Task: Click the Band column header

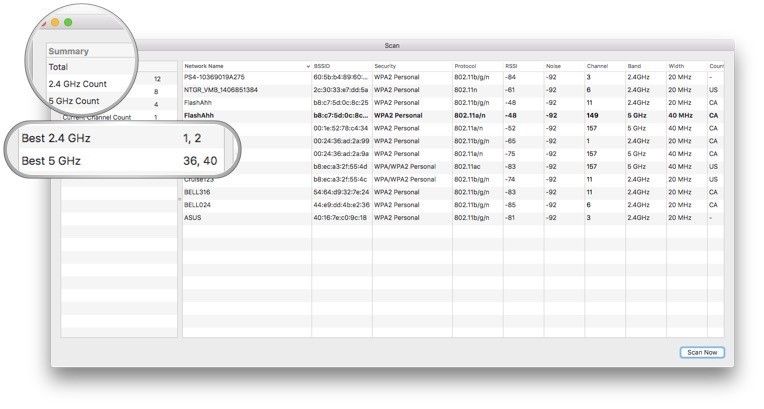Action: tap(644, 65)
